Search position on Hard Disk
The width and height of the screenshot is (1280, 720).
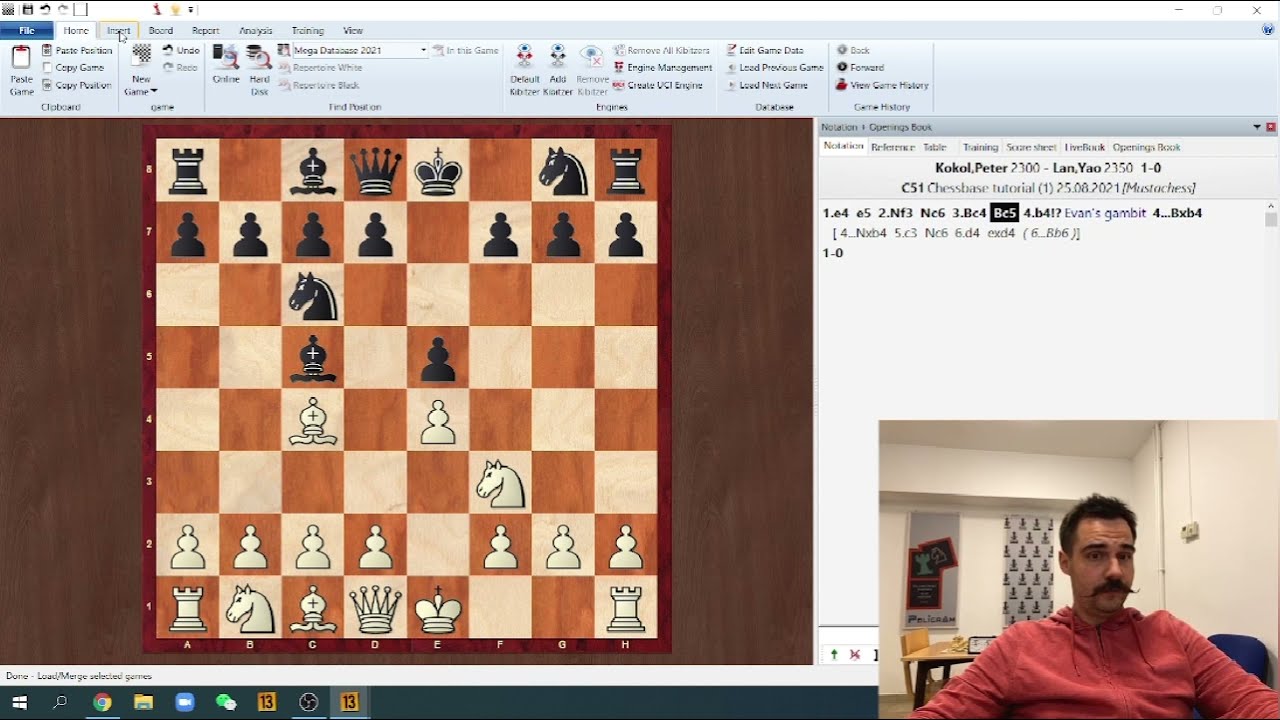(259, 70)
